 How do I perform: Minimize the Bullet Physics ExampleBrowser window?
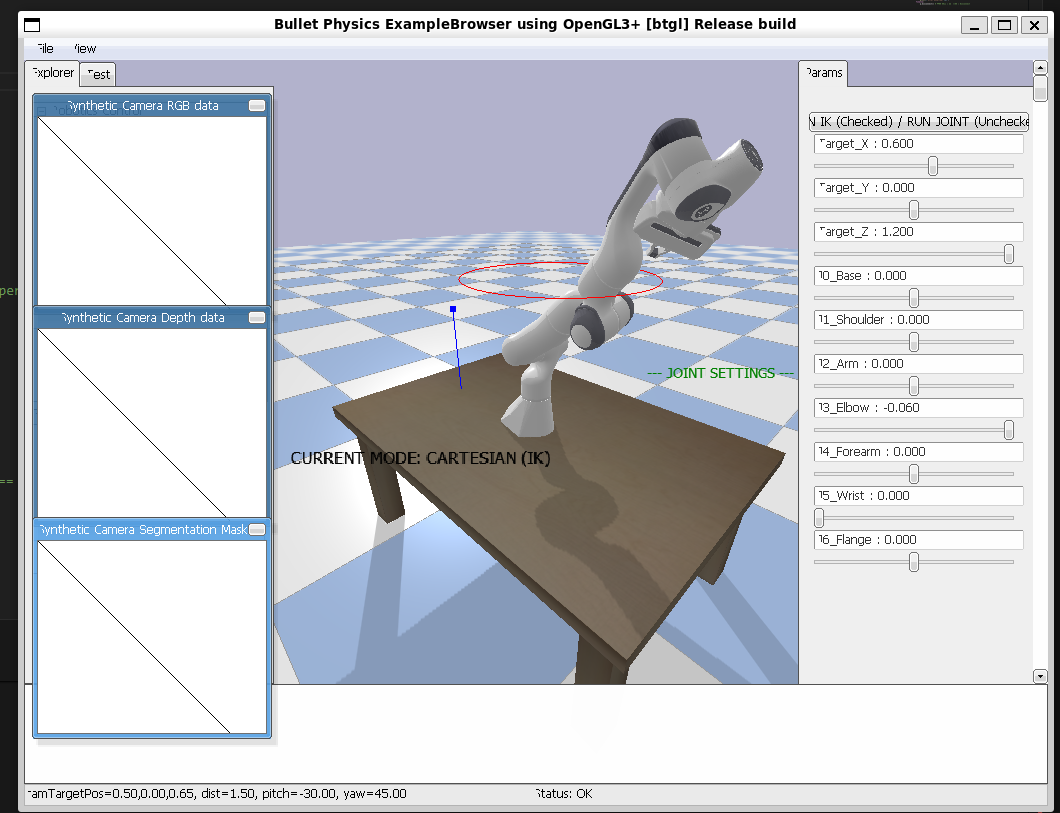coord(974,25)
